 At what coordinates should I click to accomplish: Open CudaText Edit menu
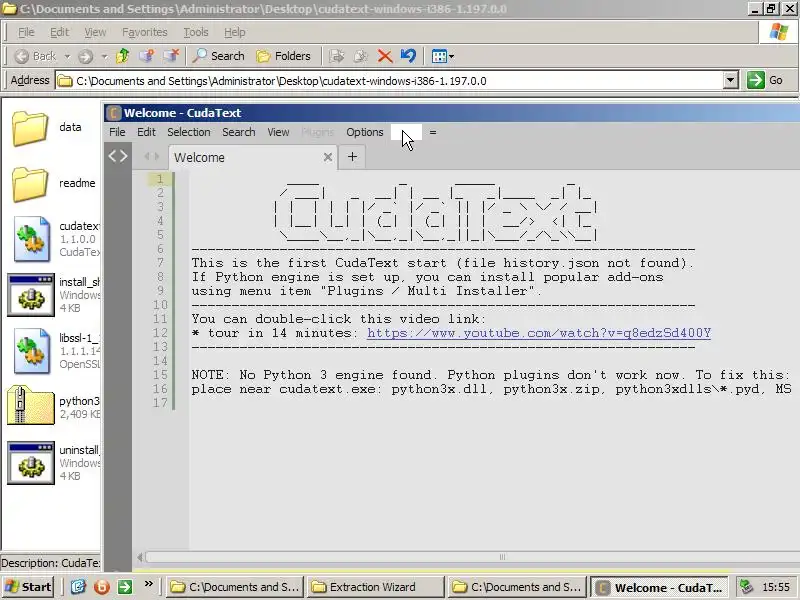(x=146, y=132)
